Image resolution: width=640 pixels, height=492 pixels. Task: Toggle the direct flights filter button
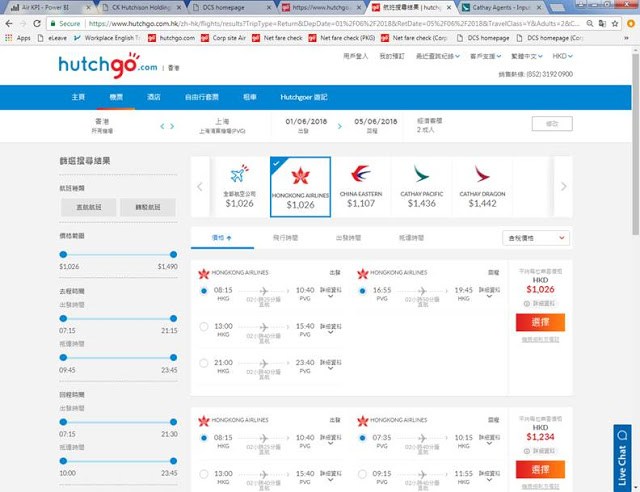tap(89, 207)
